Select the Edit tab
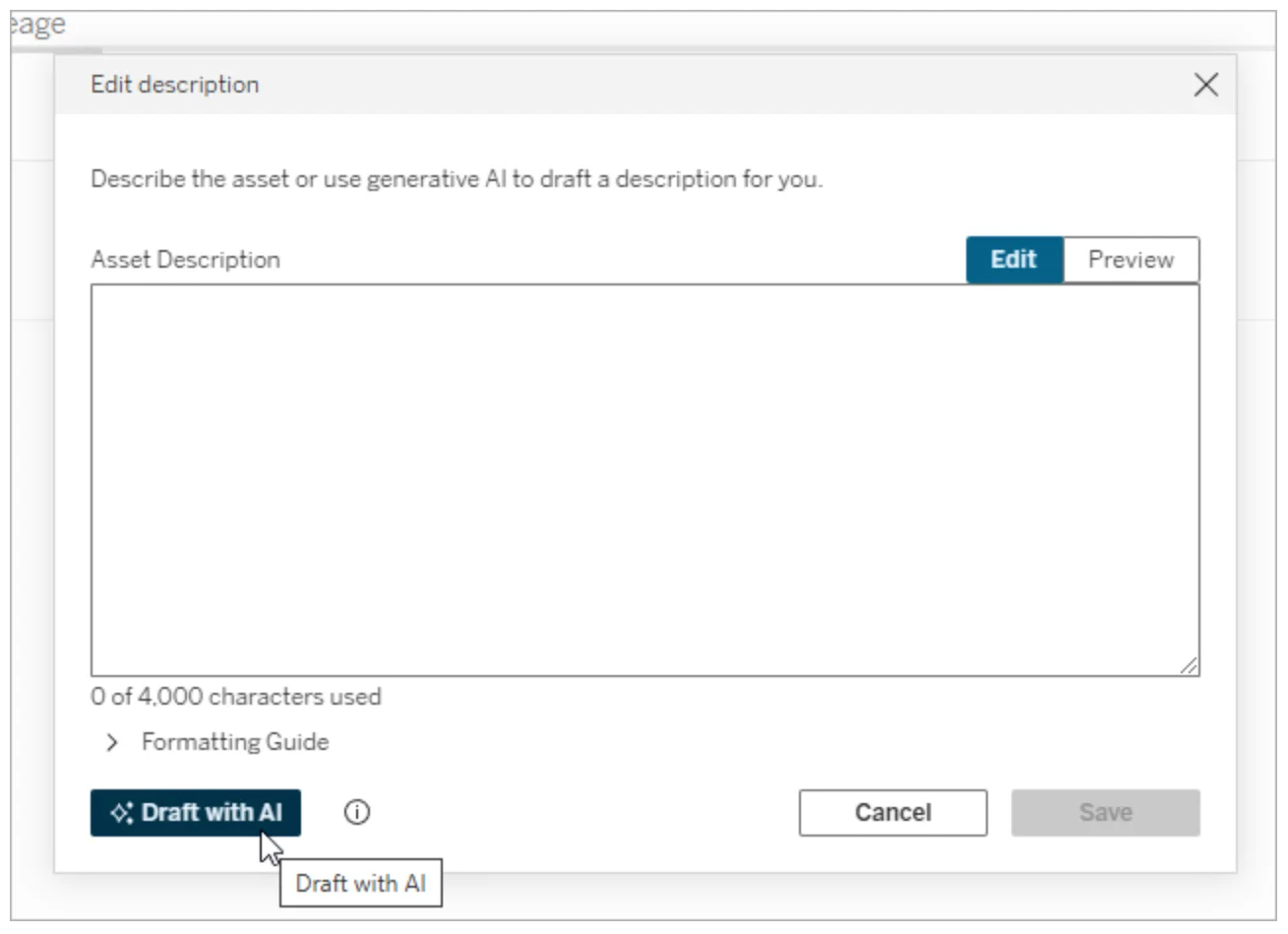1288x934 pixels. coord(1014,260)
